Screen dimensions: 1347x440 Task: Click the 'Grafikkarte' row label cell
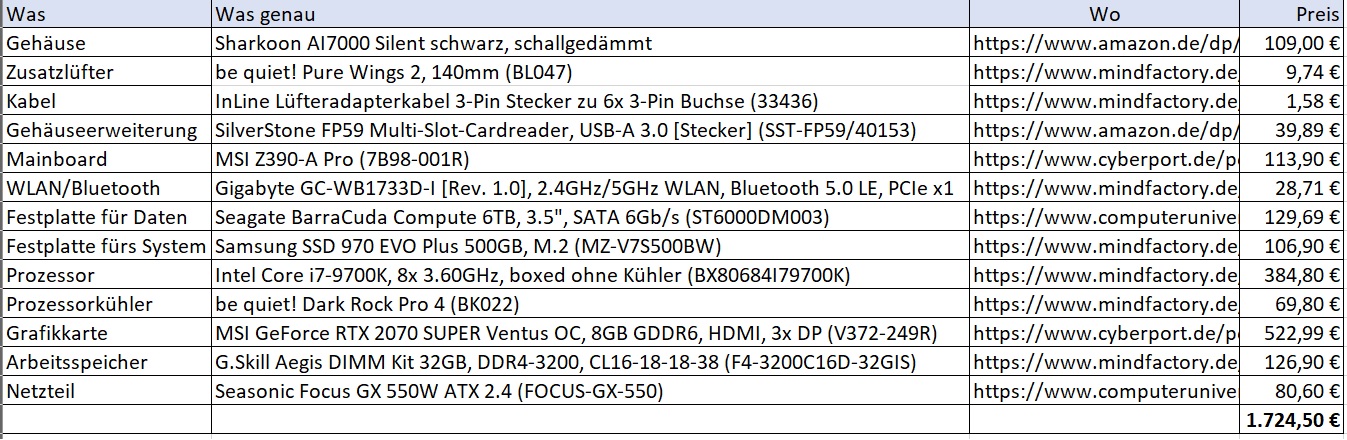click(105, 333)
